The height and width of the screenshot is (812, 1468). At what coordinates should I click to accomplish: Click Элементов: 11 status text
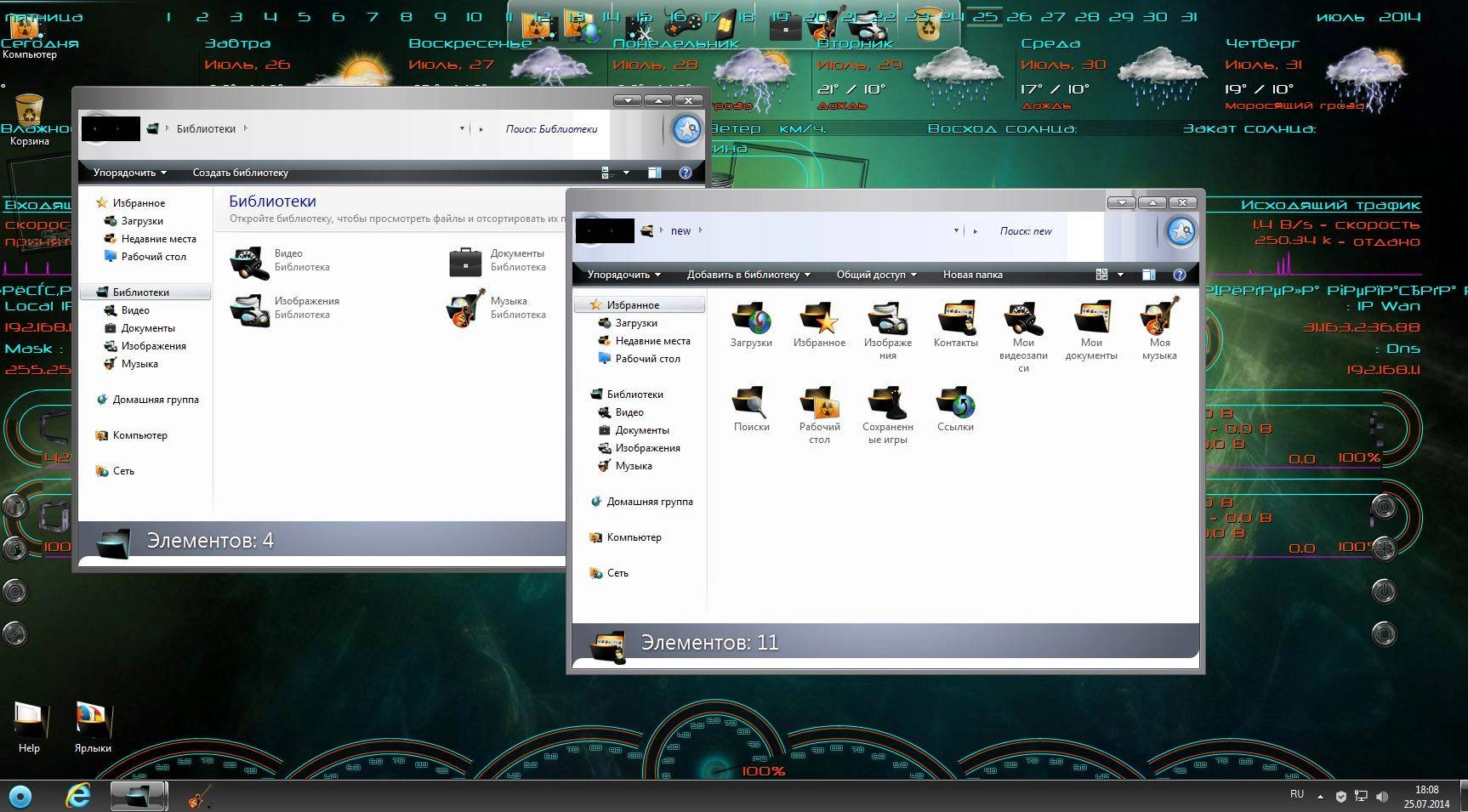709,642
